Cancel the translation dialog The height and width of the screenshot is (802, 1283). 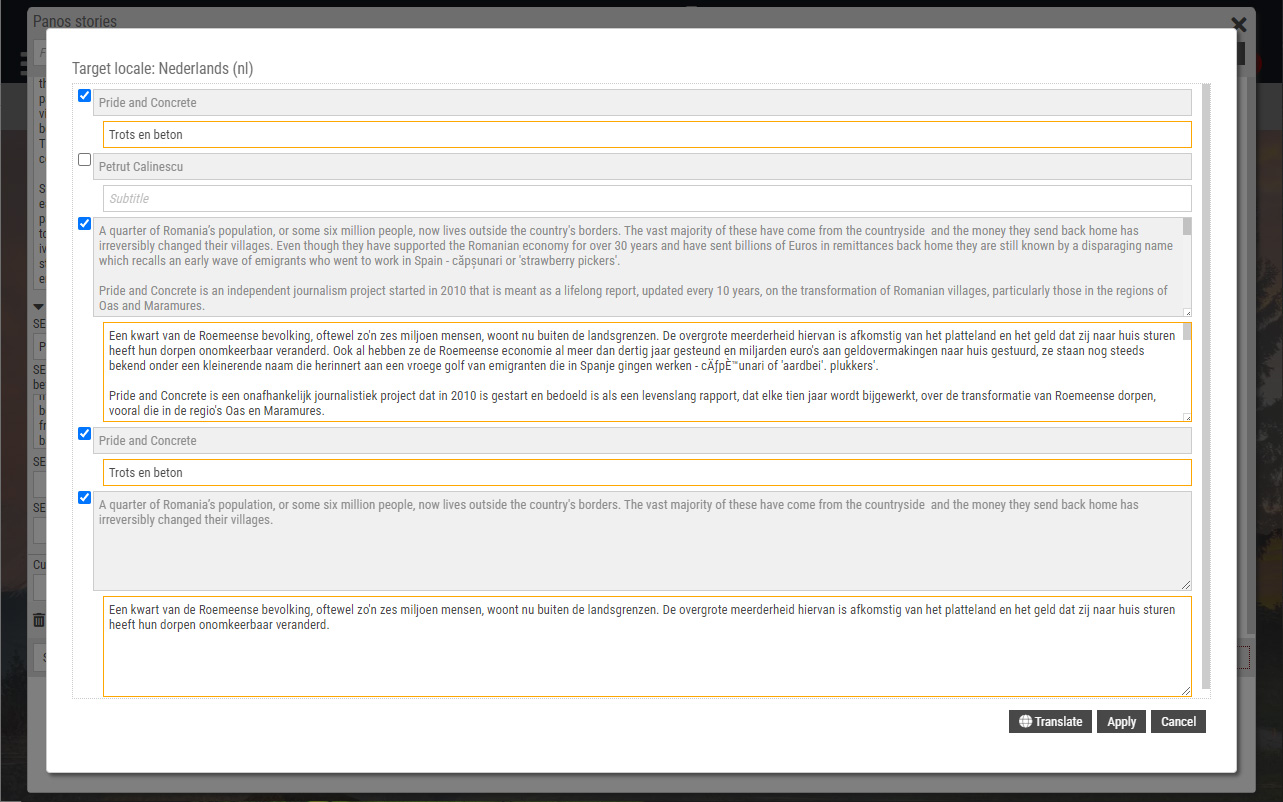click(x=1178, y=721)
